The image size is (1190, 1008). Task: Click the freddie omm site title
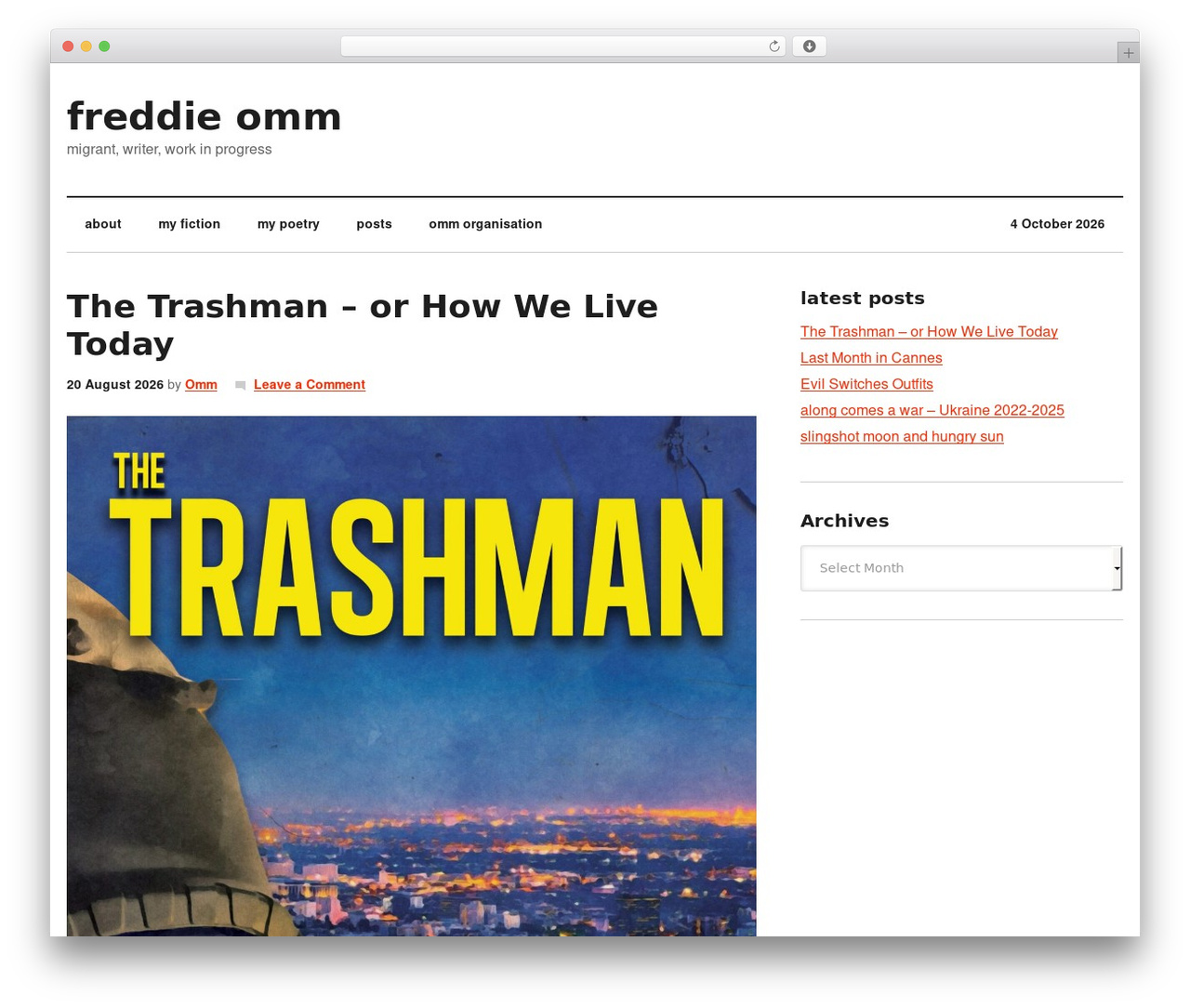205,117
